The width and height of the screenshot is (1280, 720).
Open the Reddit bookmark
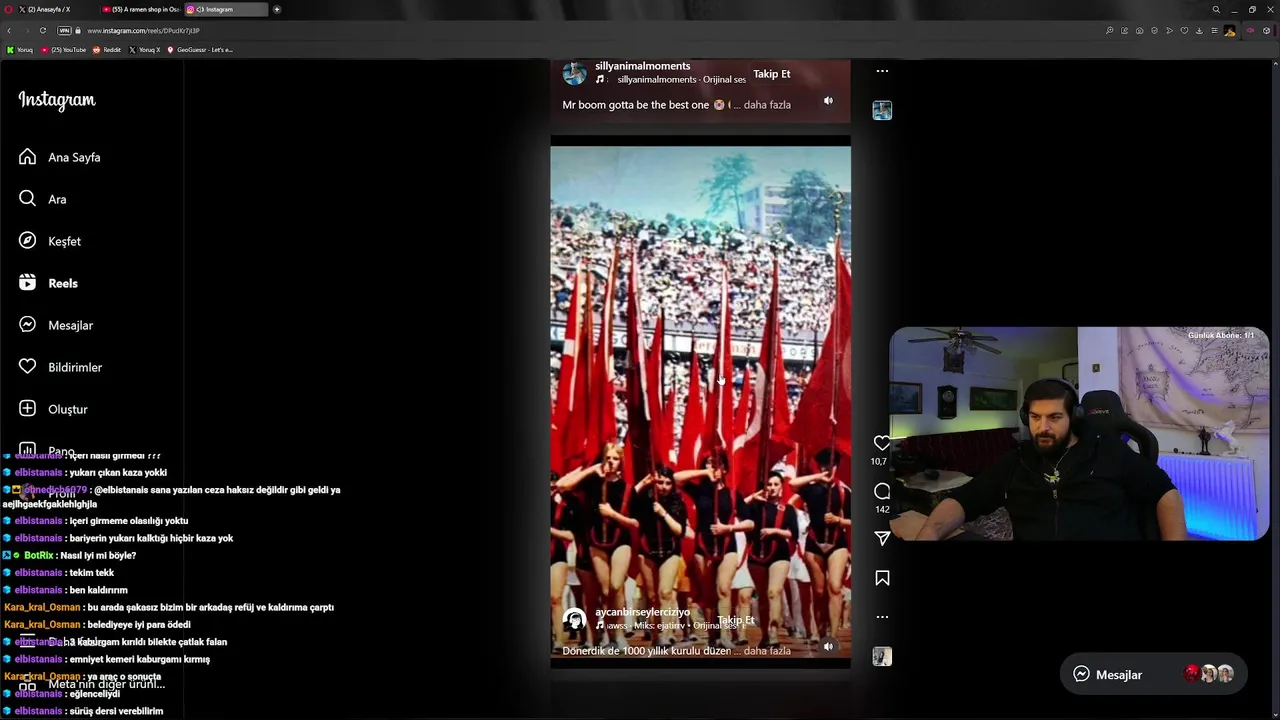coord(107,50)
